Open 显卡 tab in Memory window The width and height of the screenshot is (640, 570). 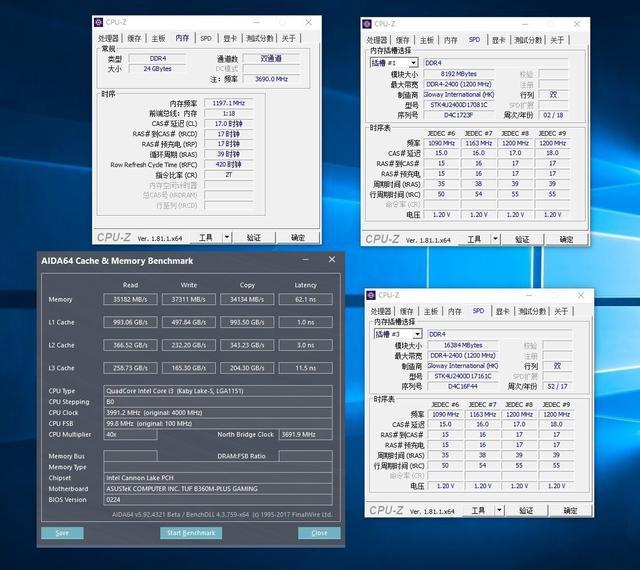(230, 38)
